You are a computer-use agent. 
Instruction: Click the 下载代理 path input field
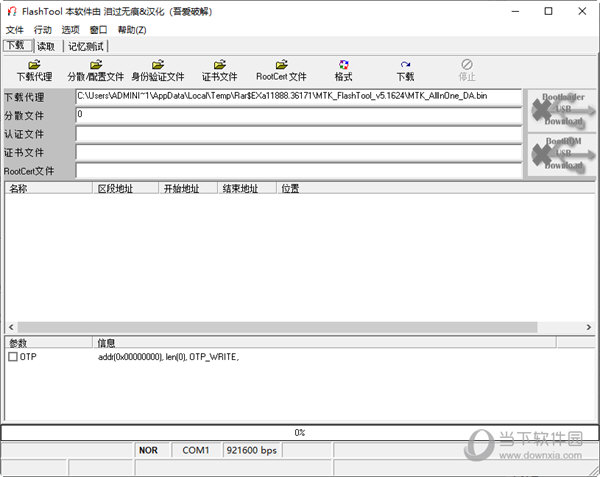pyautogui.click(x=299, y=97)
